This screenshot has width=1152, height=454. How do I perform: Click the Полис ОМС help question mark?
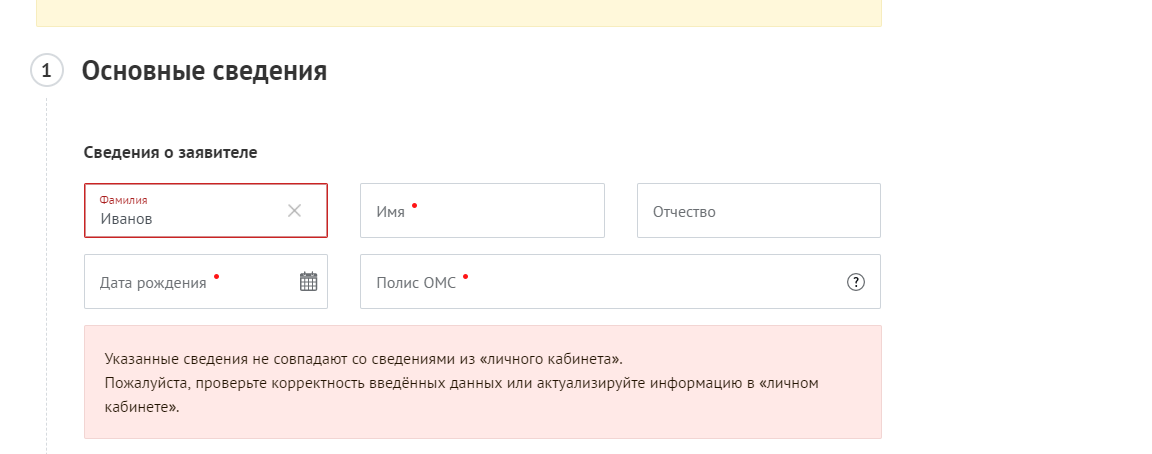point(855,282)
